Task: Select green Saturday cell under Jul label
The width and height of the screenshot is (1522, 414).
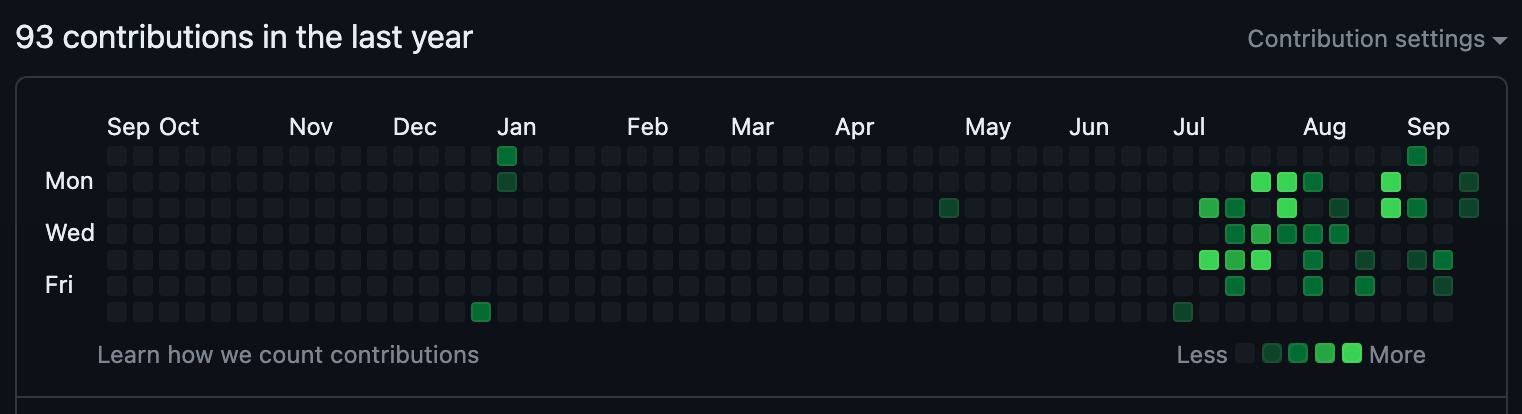Action: [x=1183, y=312]
